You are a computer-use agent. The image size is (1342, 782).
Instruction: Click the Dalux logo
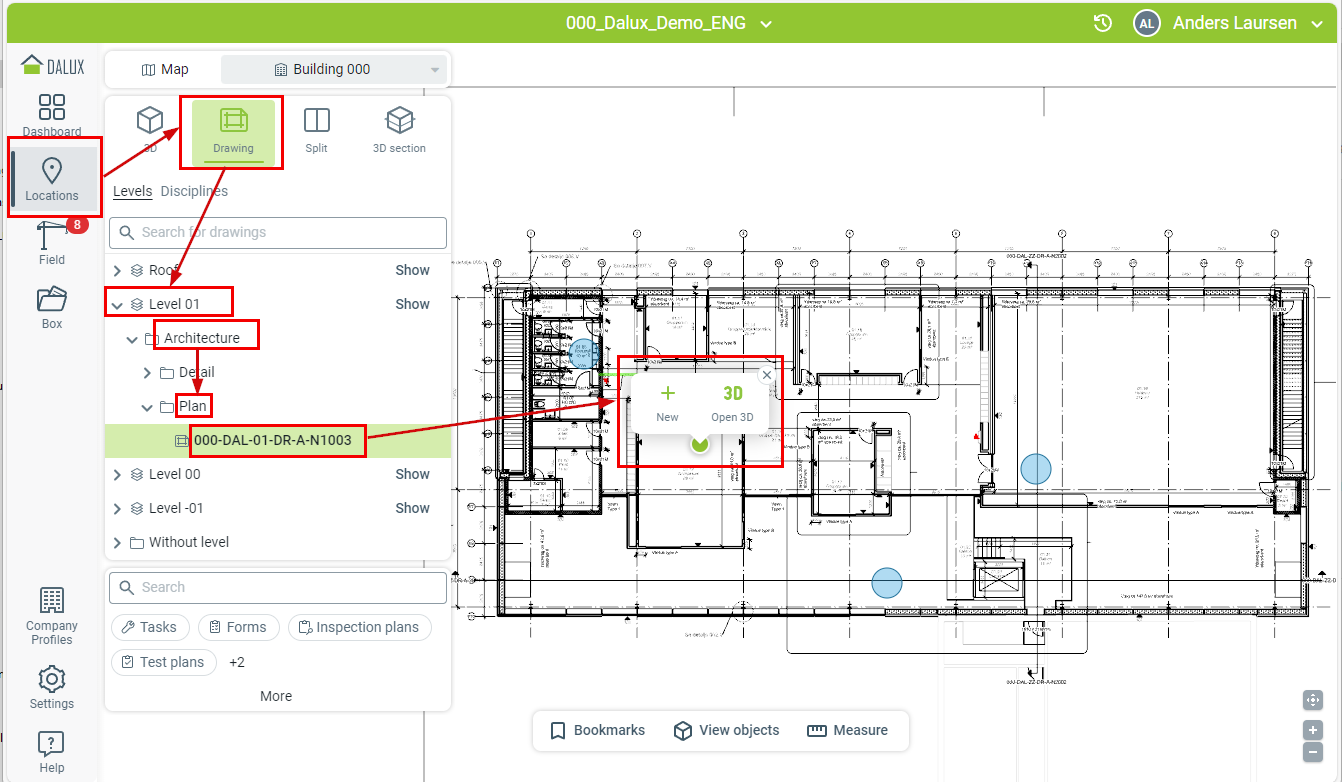coord(53,66)
